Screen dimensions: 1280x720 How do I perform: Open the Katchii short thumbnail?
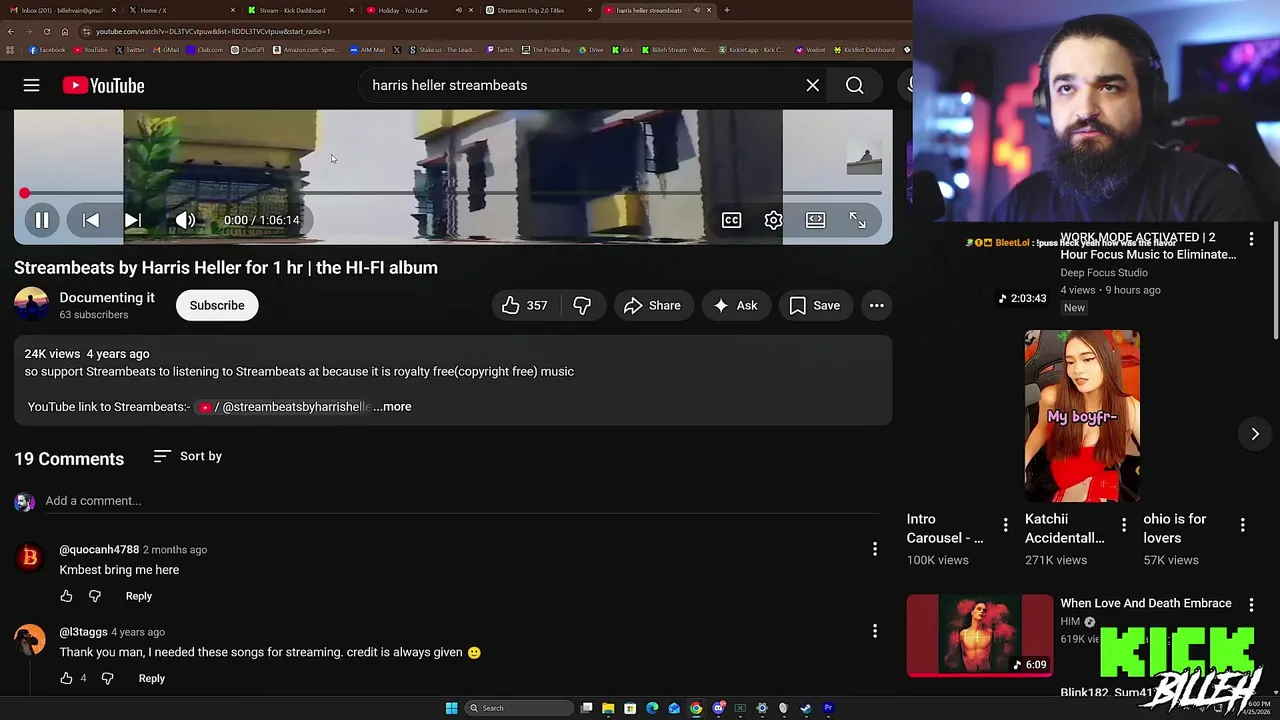(x=1082, y=415)
